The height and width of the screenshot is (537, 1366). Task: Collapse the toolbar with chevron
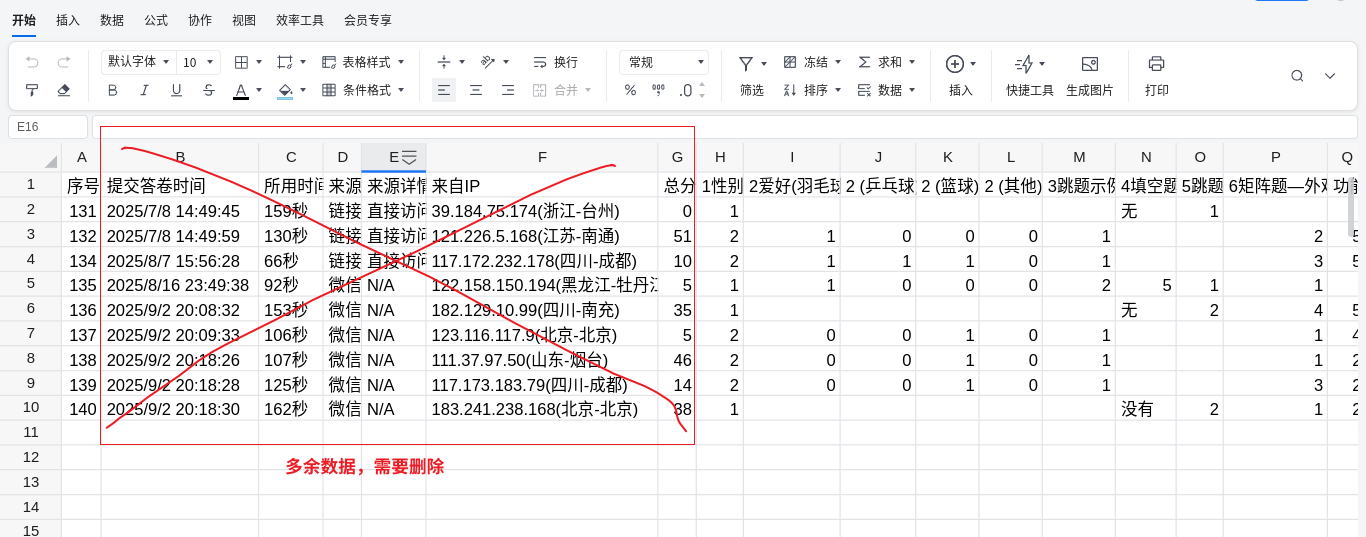tap(1330, 76)
